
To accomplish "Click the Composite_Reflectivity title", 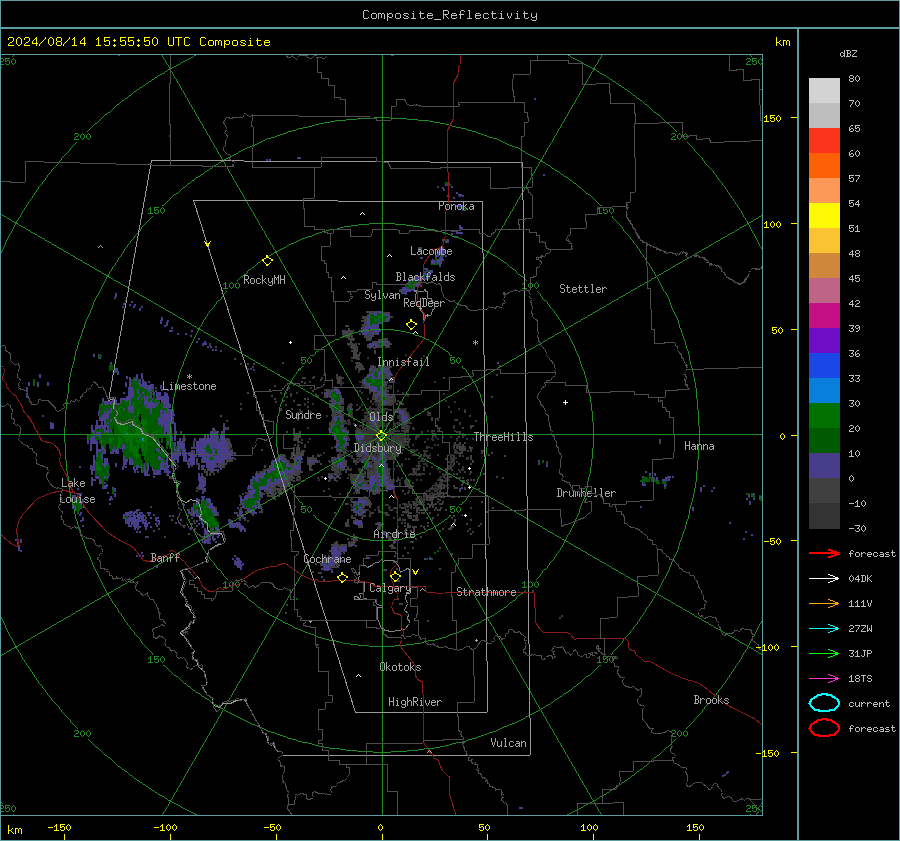I will pos(450,15).
